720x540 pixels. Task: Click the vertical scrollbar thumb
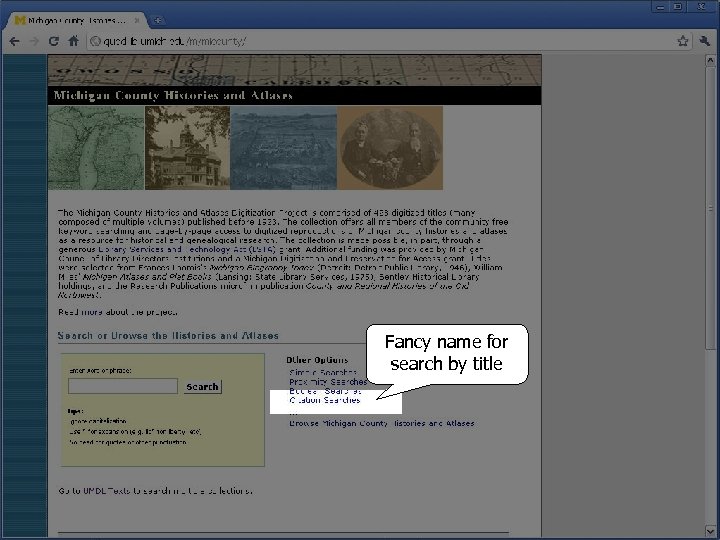710,208
